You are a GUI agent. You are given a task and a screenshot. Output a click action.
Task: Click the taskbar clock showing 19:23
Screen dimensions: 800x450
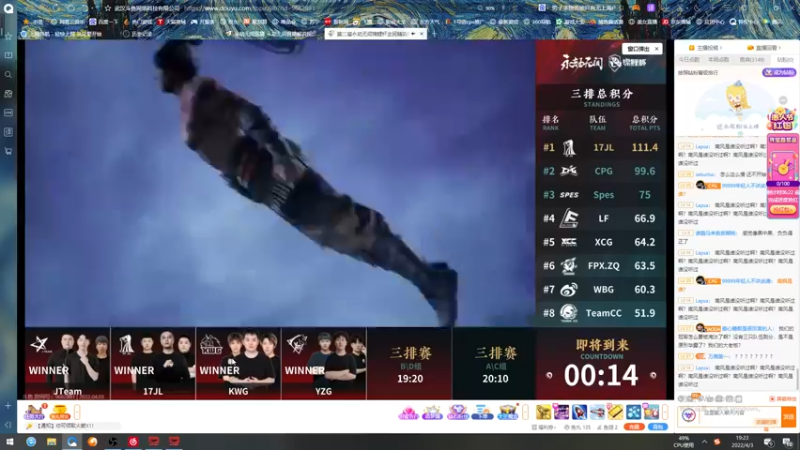click(x=742, y=442)
